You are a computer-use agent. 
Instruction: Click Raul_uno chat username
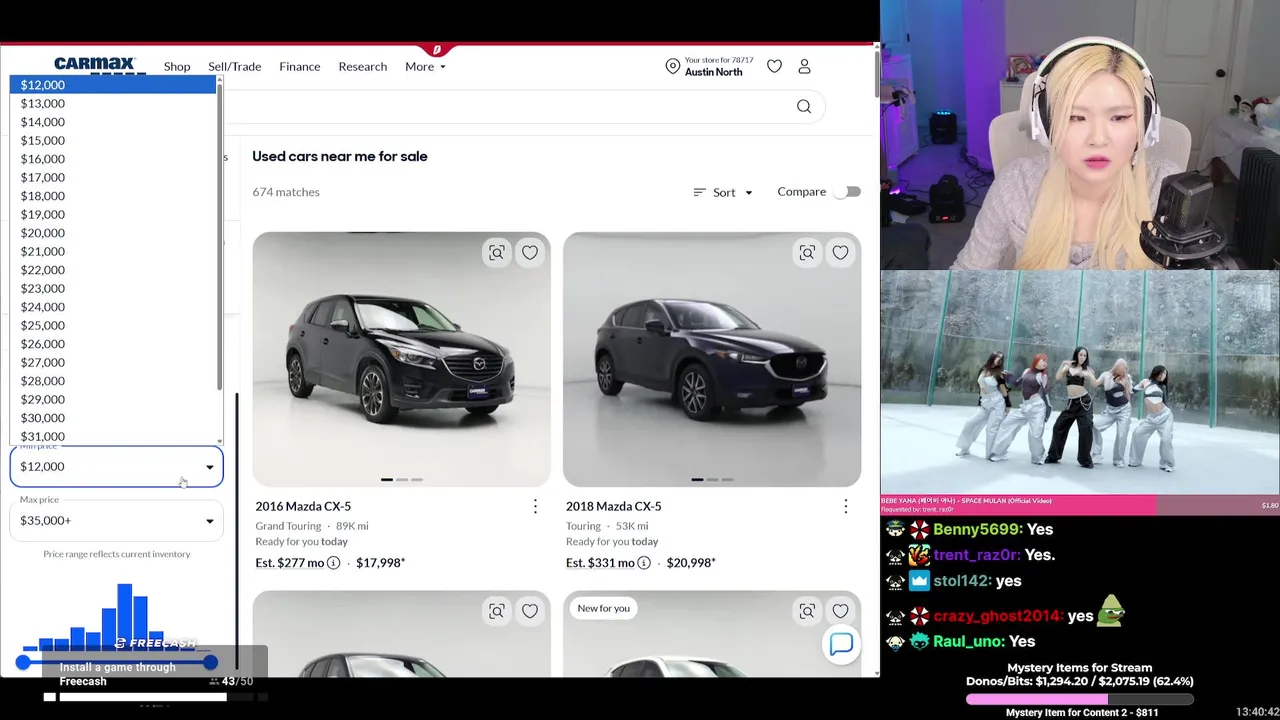(969, 641)
